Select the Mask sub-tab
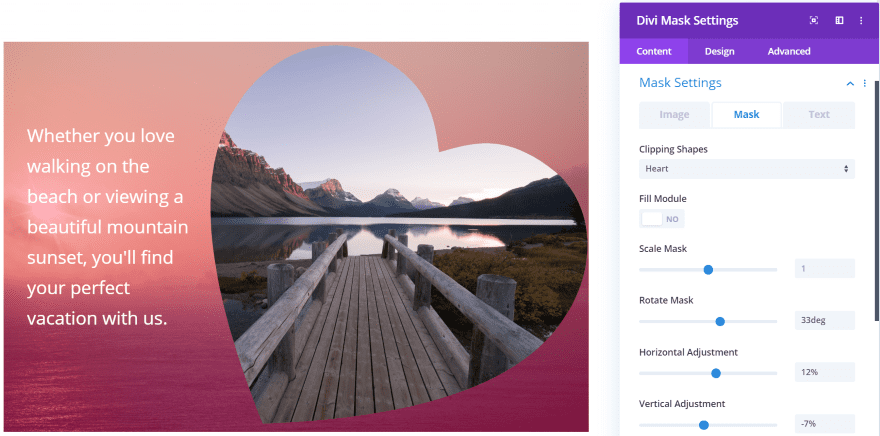The width and height of the screenshot is (880, 436). pyautogui.click(x=746, y=114)
